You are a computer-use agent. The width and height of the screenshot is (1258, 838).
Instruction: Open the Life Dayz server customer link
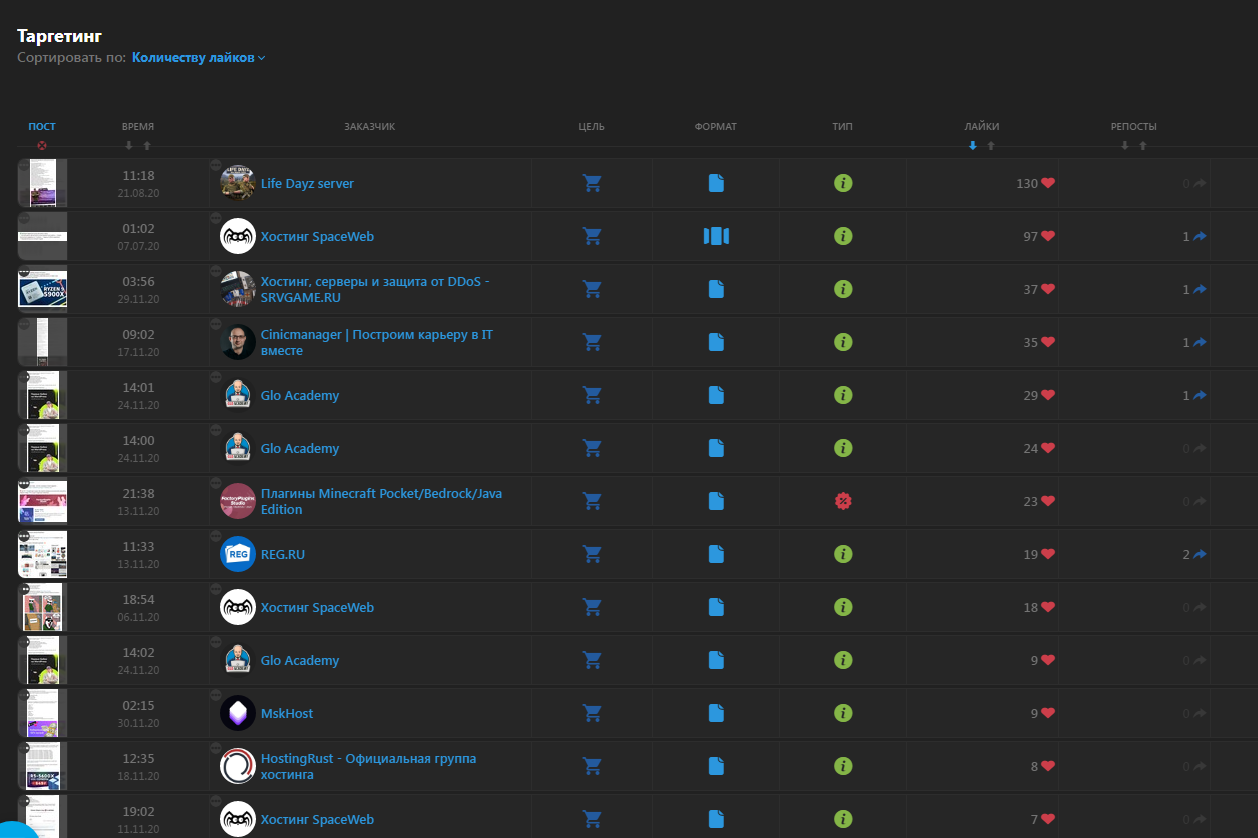pyautogui.click(x=307, y=184)
